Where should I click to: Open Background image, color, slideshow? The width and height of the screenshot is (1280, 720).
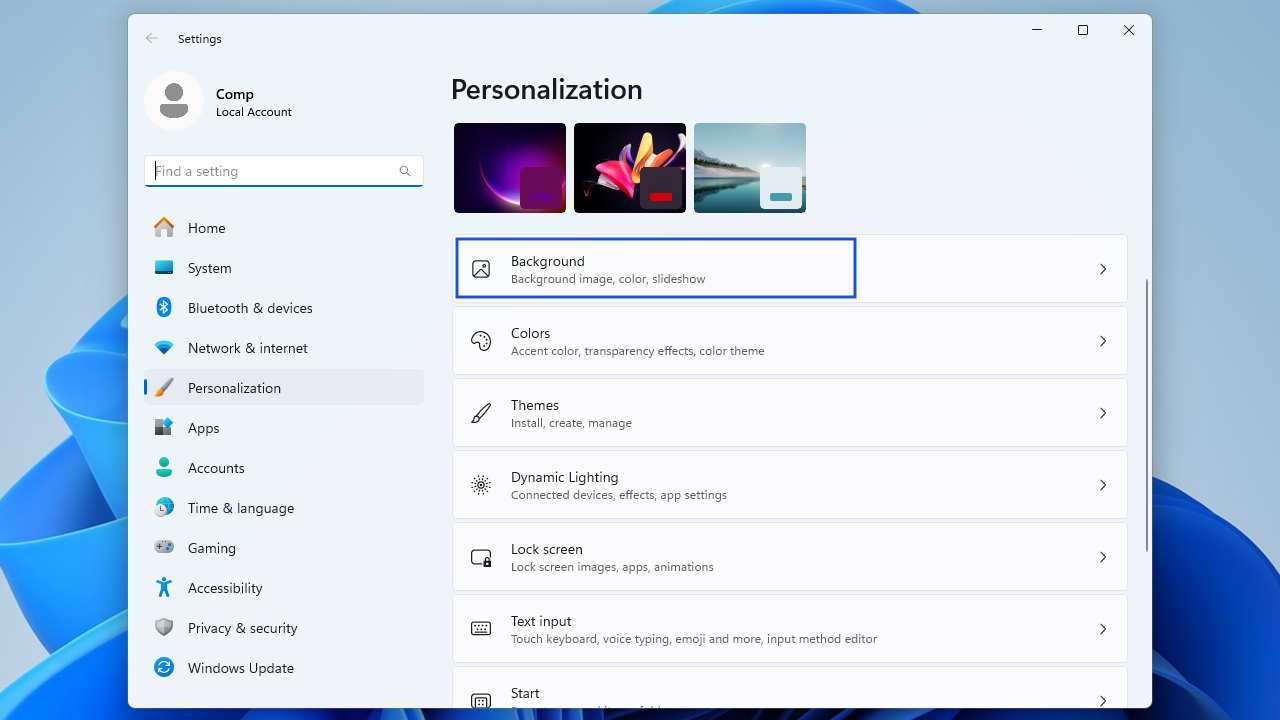click(x=790, y=269)
